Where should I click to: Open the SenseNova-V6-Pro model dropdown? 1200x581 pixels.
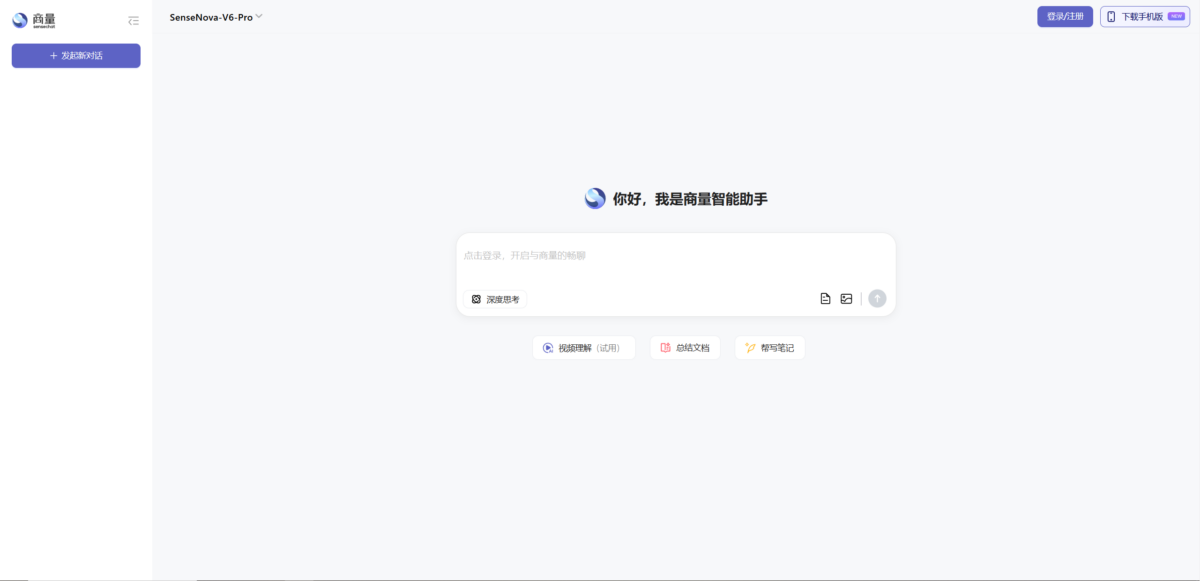(216, 17)
